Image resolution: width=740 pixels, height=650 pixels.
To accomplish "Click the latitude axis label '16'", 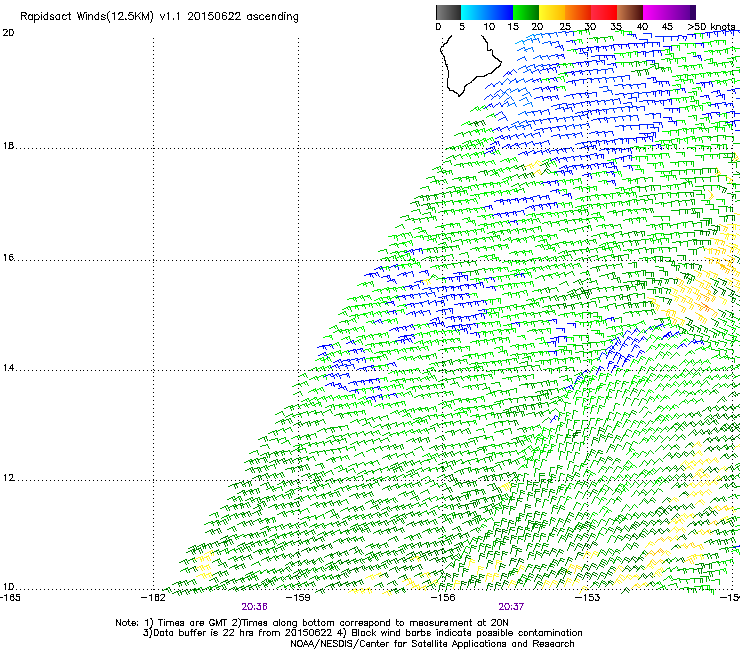I will [8, 258].
